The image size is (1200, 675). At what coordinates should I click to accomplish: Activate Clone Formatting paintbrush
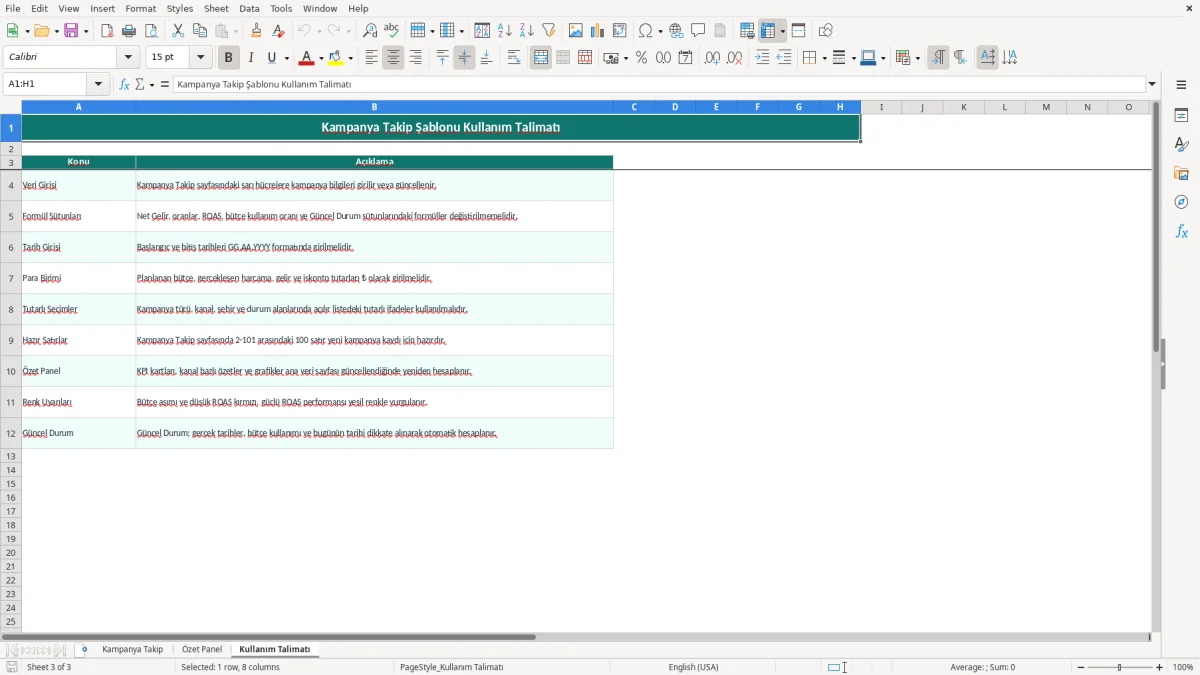tap(256, 31)
